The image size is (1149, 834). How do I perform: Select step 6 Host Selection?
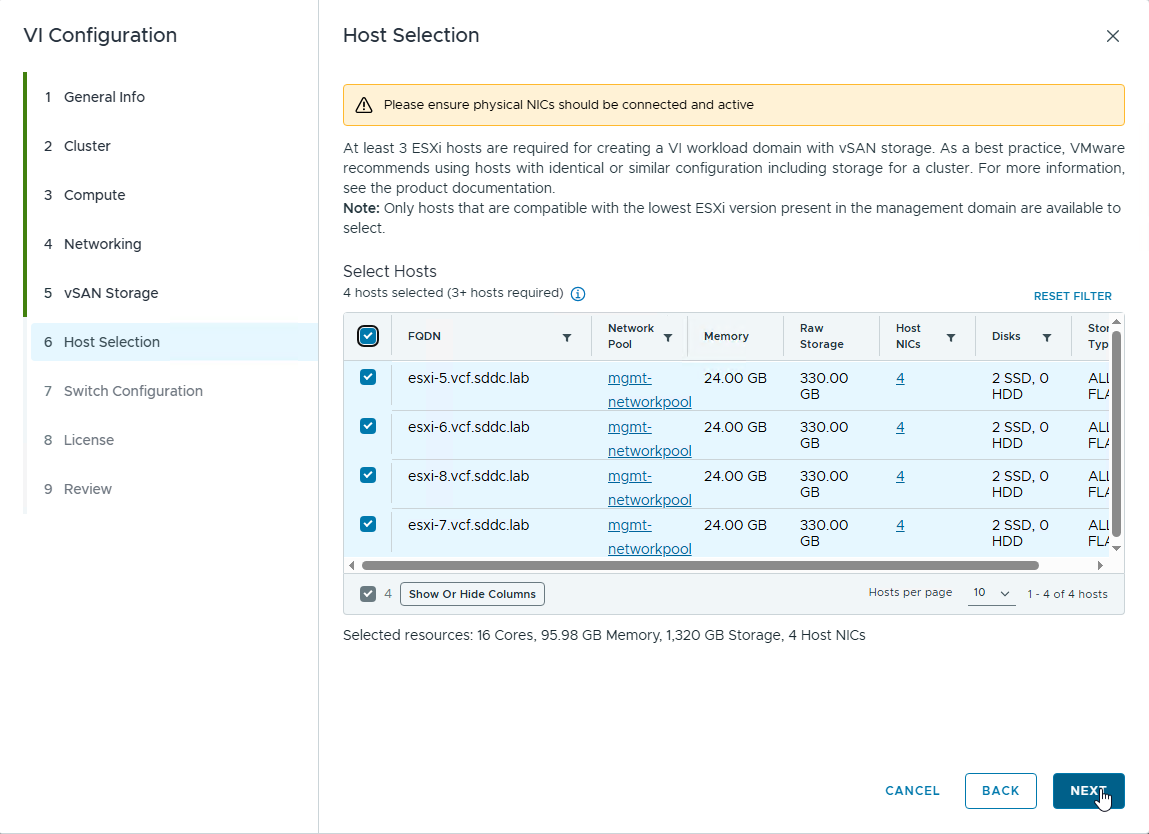pyautogui.click(x=174, y=342)
